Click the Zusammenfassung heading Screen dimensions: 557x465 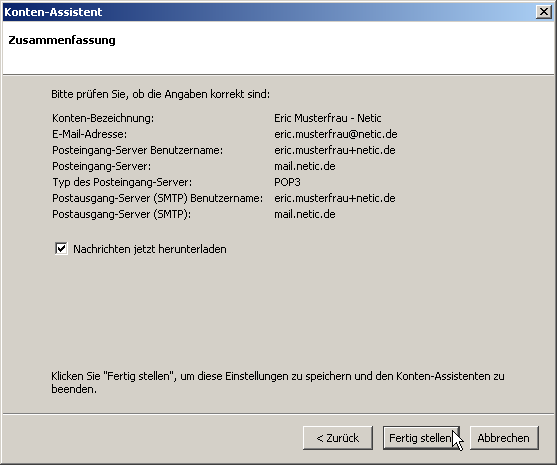pos(62,40)
